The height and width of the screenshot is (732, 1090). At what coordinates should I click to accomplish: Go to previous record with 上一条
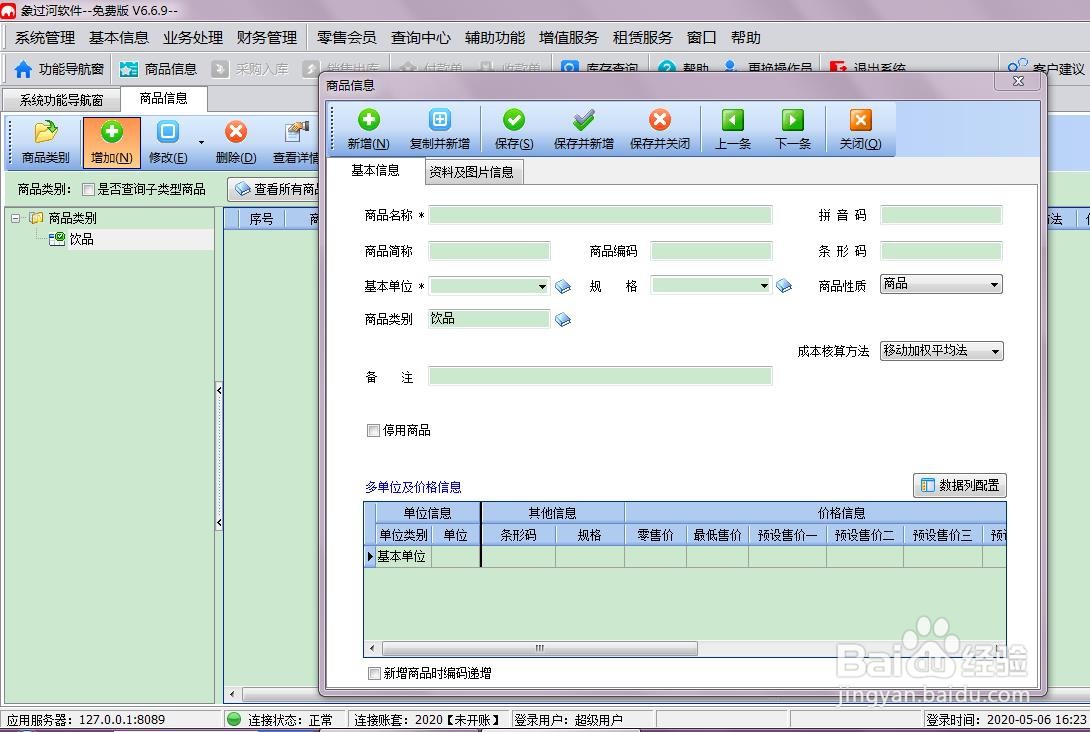[733, 129]
